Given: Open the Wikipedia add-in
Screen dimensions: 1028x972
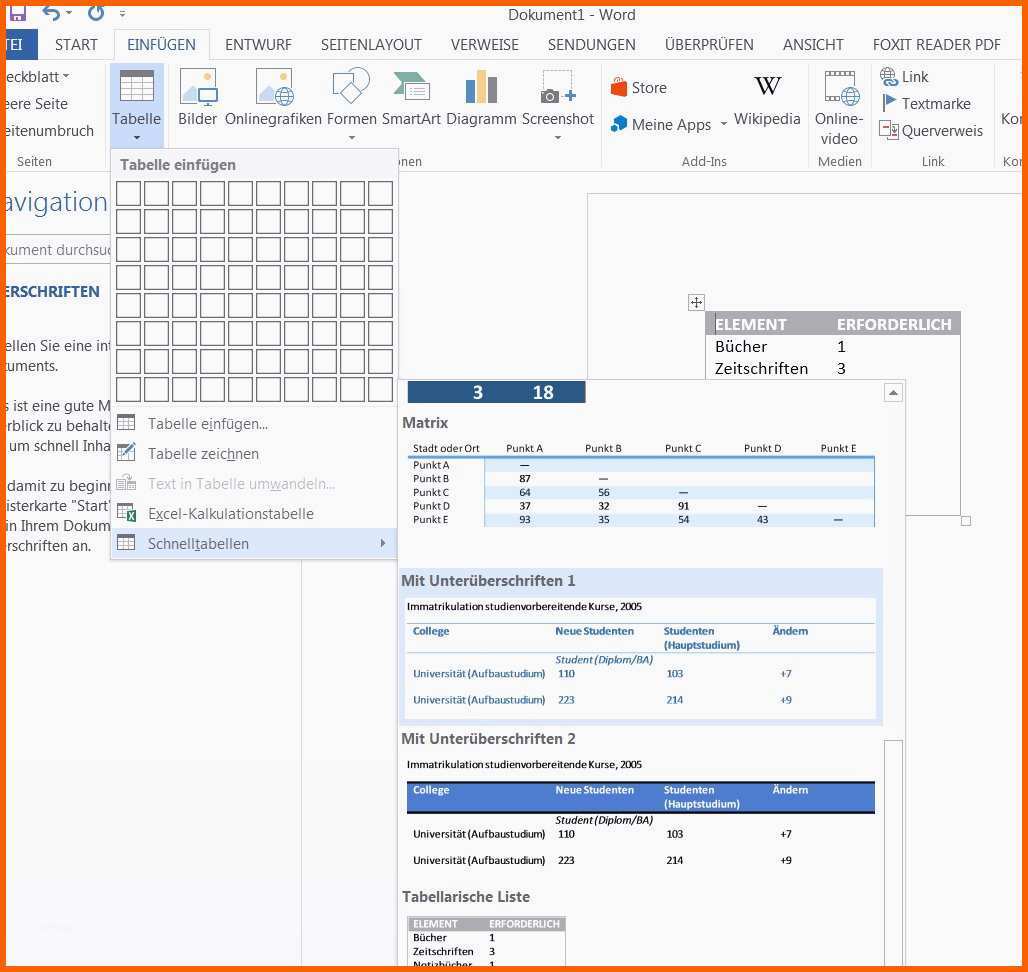Looking at the screenshot, I should click(x=767, y=88).
